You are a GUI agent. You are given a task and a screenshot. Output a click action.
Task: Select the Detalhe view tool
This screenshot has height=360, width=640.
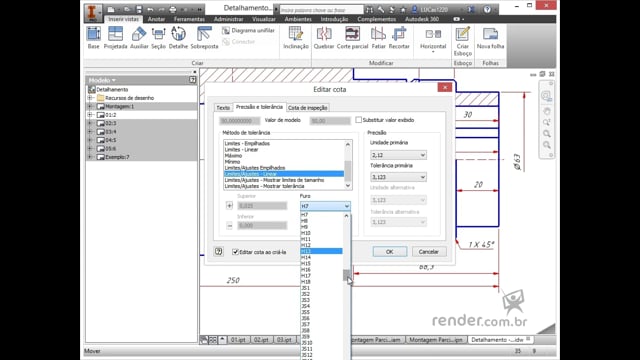click(178, 38)
